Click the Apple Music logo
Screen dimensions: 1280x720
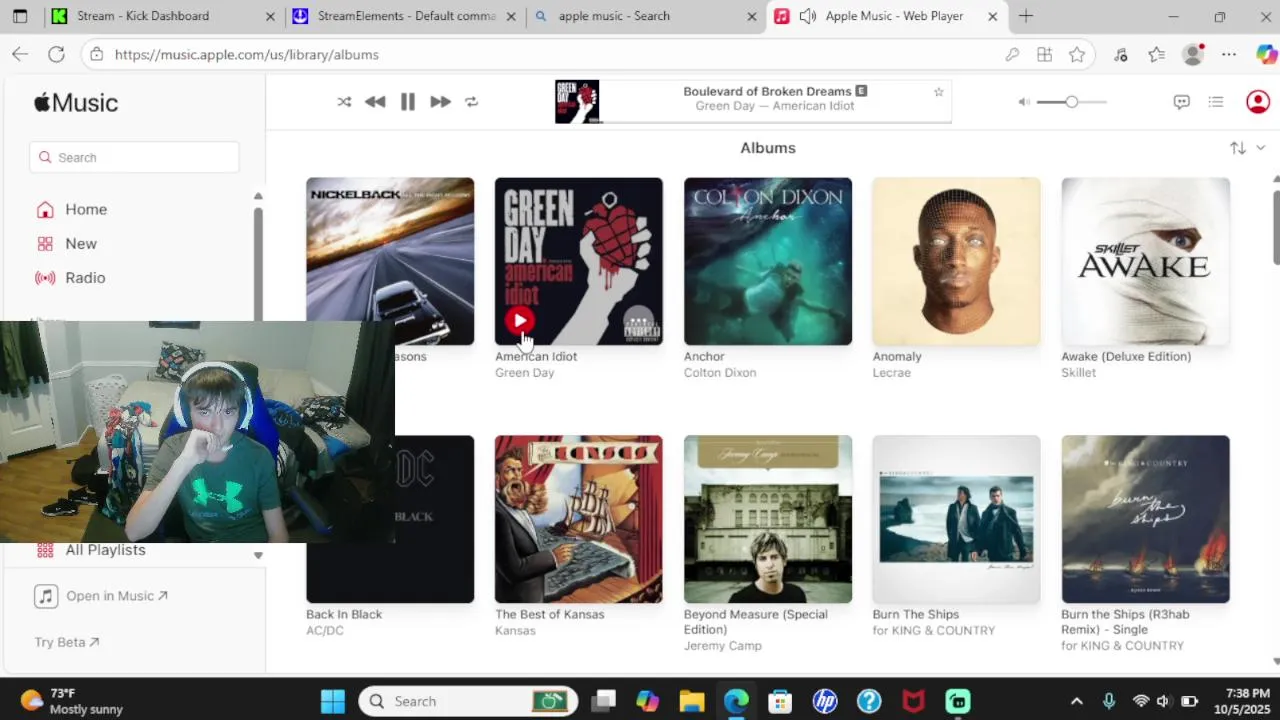pyautogui.click(x=76, y=102)
